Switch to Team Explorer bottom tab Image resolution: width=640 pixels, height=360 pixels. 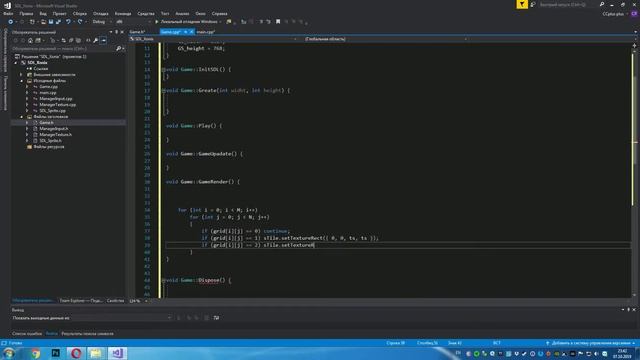(x=81, y=301)
